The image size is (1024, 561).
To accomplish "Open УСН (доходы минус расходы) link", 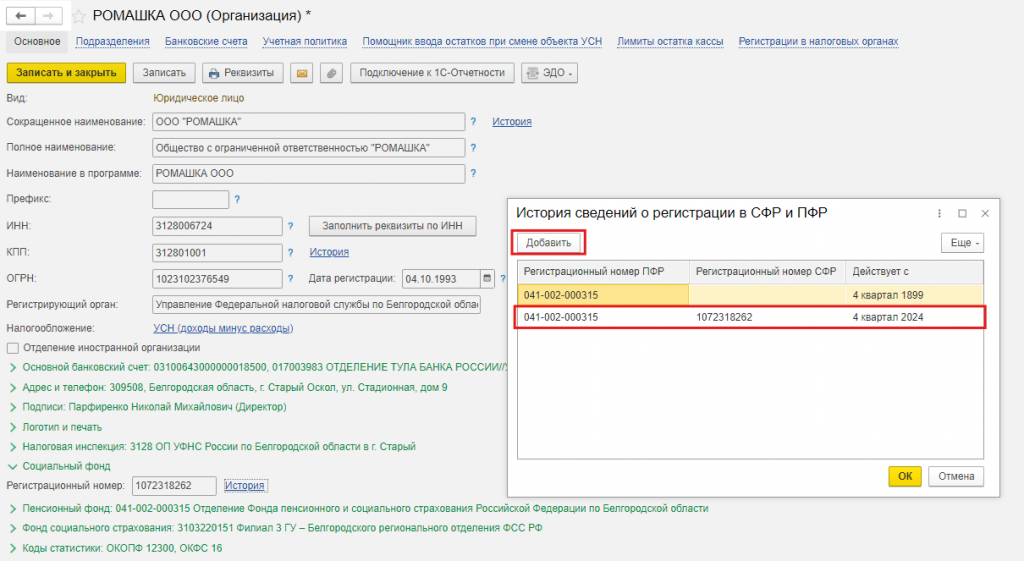I will point(223,329).
